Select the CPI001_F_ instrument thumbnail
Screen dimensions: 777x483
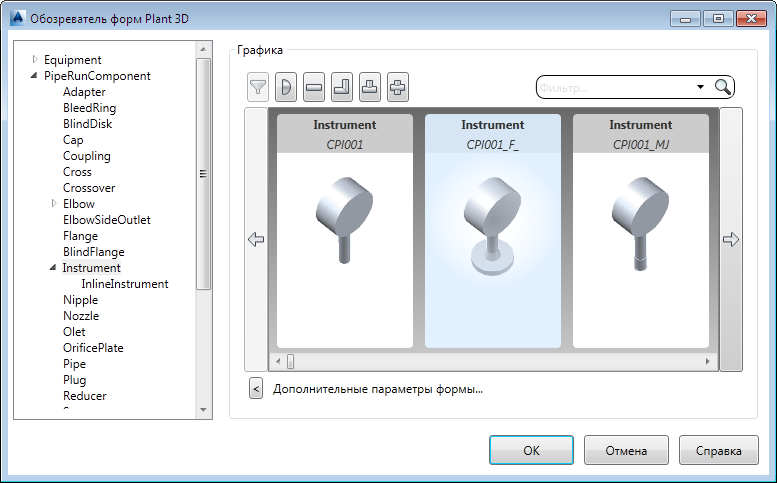[x=493, y=231]
